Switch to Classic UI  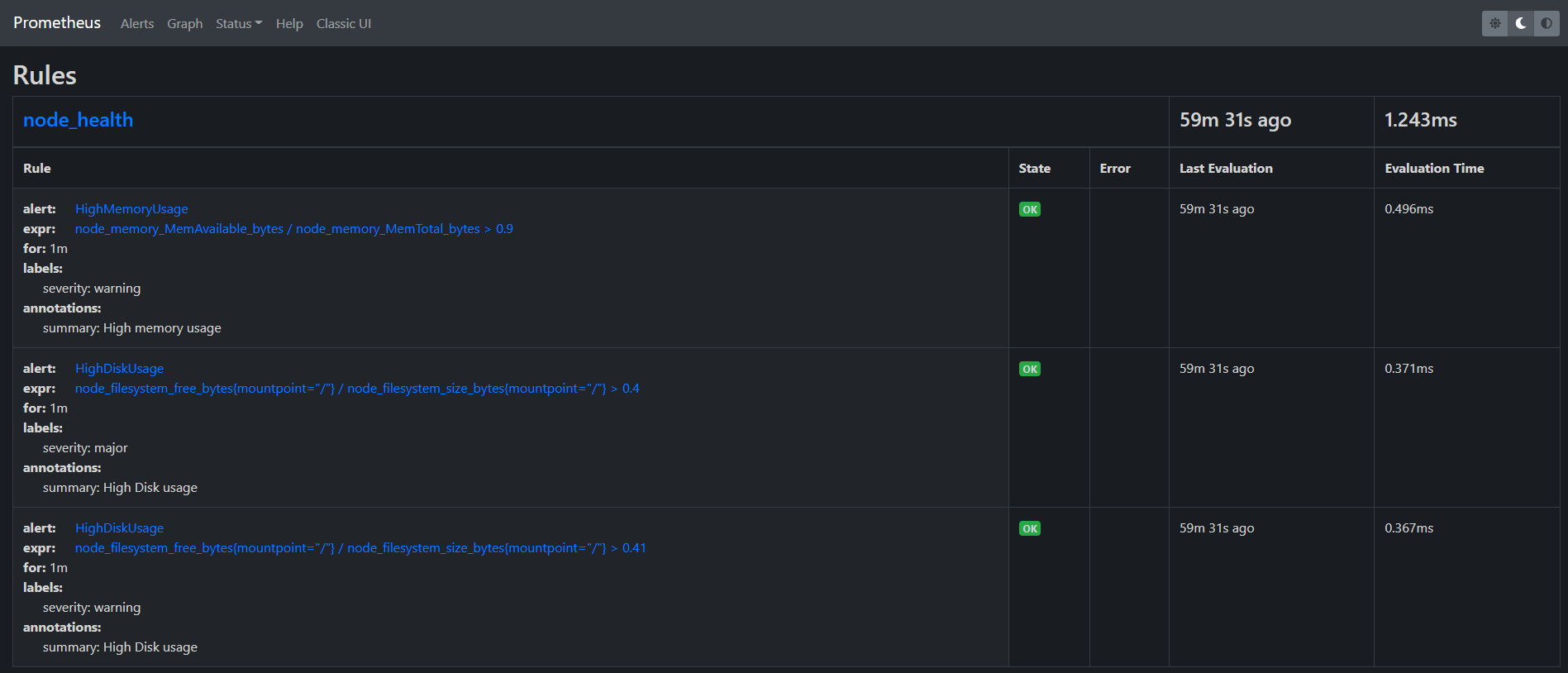click(x=344, y=24)
